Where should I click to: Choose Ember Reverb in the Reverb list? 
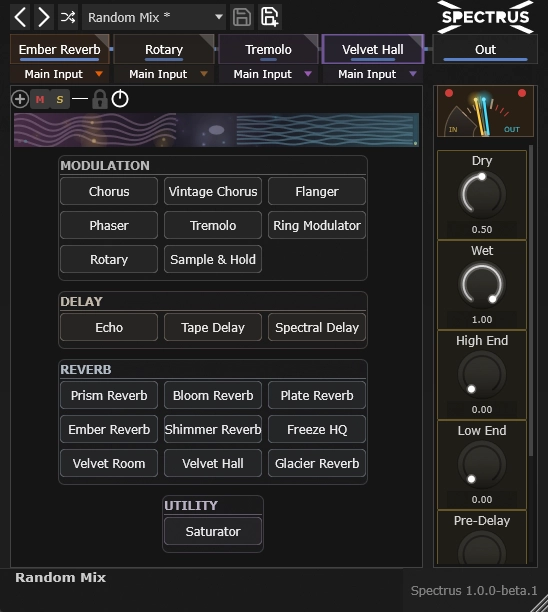pos(109,429)
